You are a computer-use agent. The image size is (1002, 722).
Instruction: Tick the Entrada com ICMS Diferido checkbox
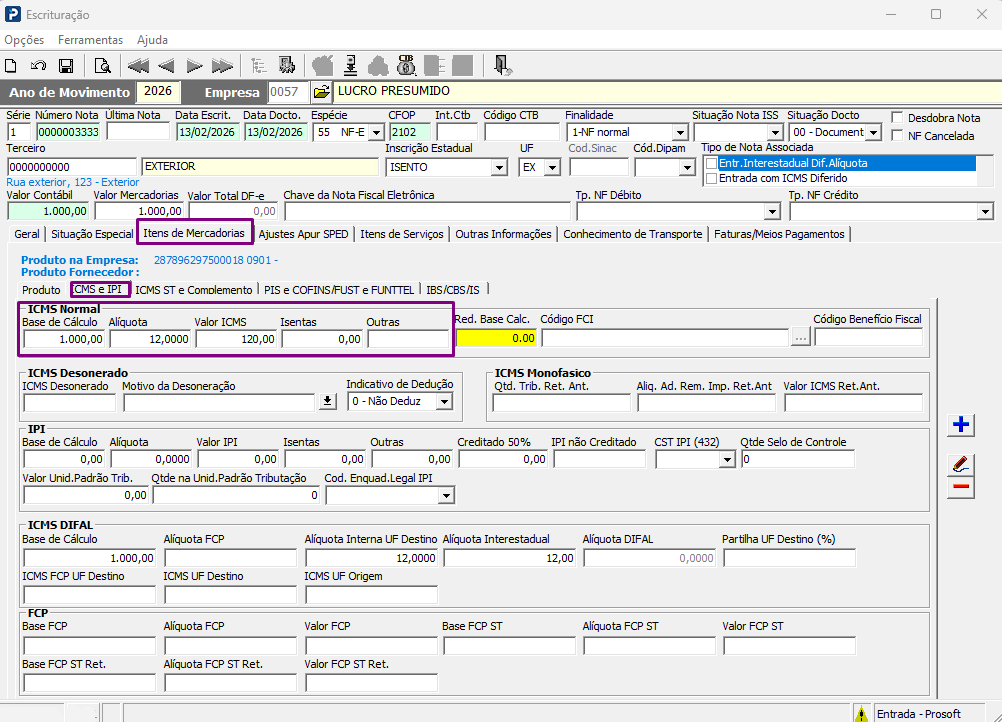(x=711, y=178)
